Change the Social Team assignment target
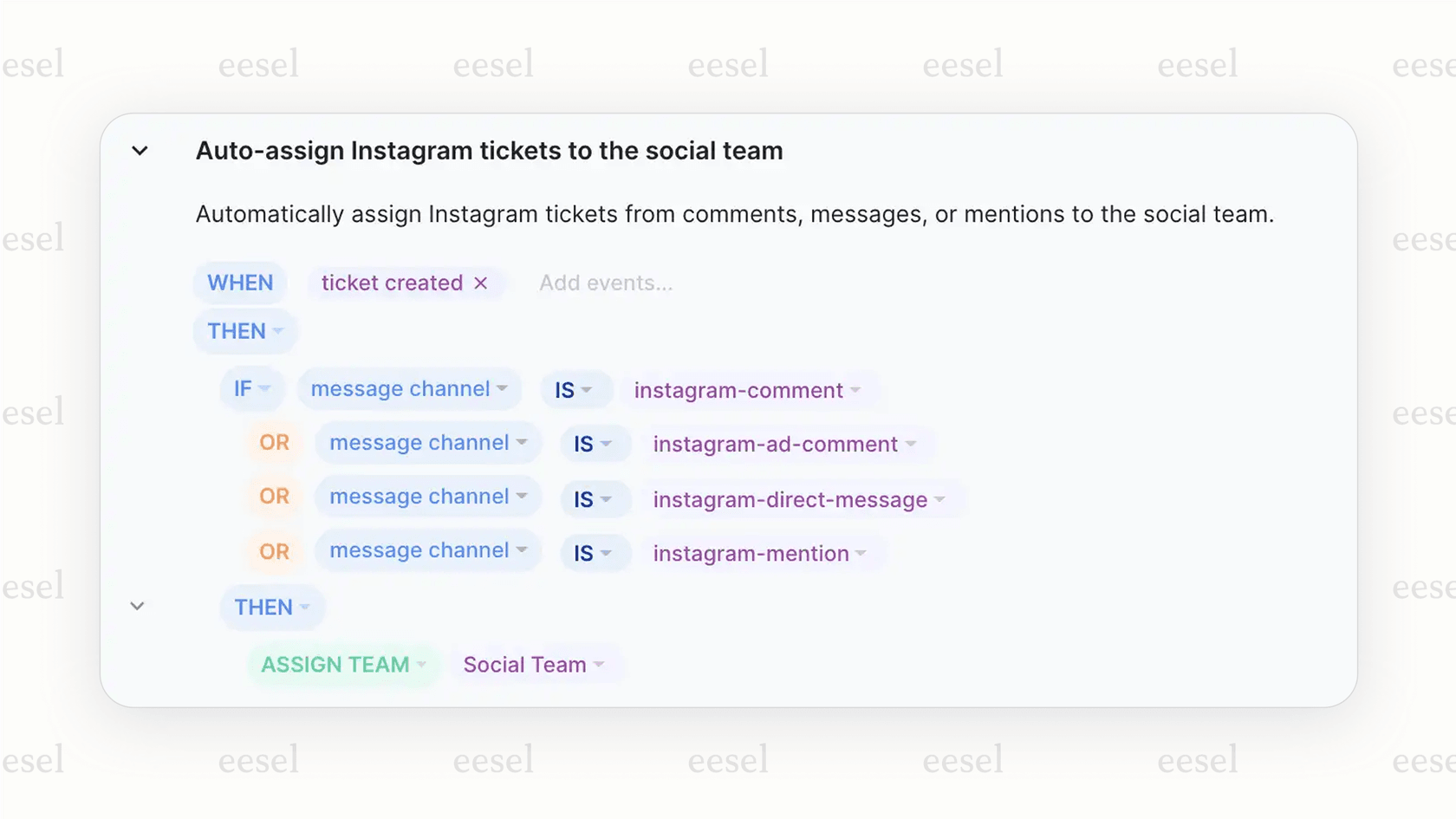This screenshot has width=1456, height=819. pos(536,665)
